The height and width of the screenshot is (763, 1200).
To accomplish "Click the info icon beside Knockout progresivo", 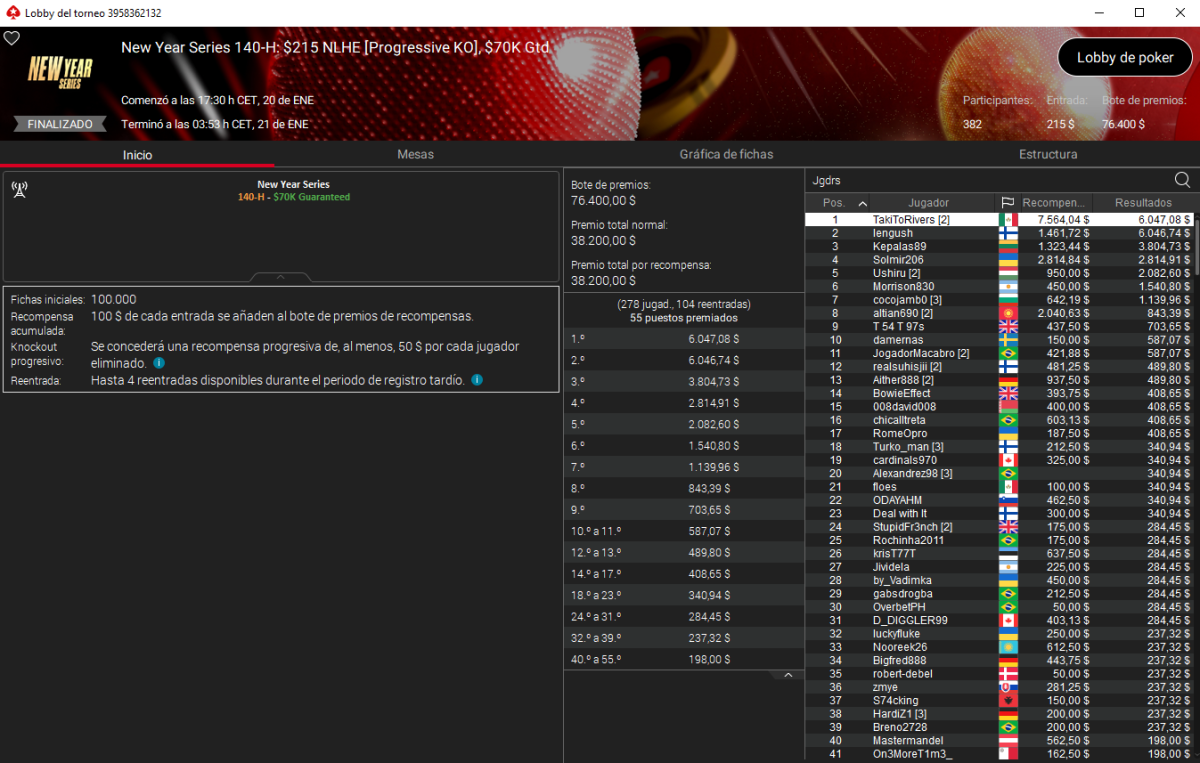I will 159,364.
